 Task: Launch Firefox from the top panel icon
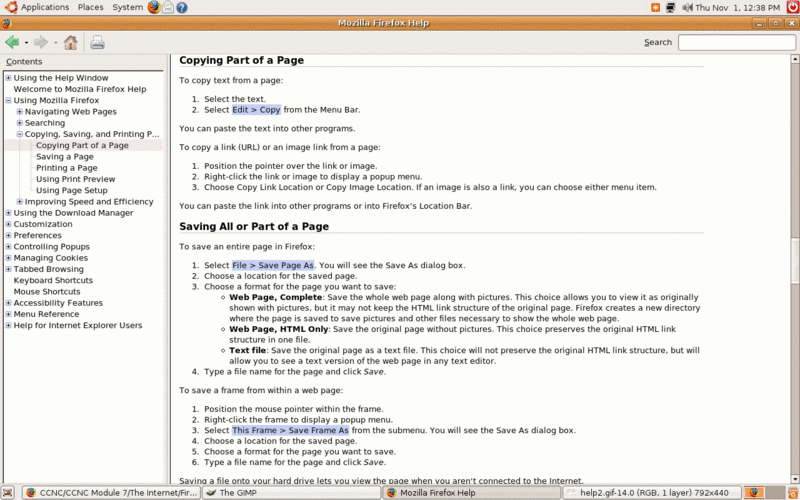pyautogui.click(x=154, y=7)
